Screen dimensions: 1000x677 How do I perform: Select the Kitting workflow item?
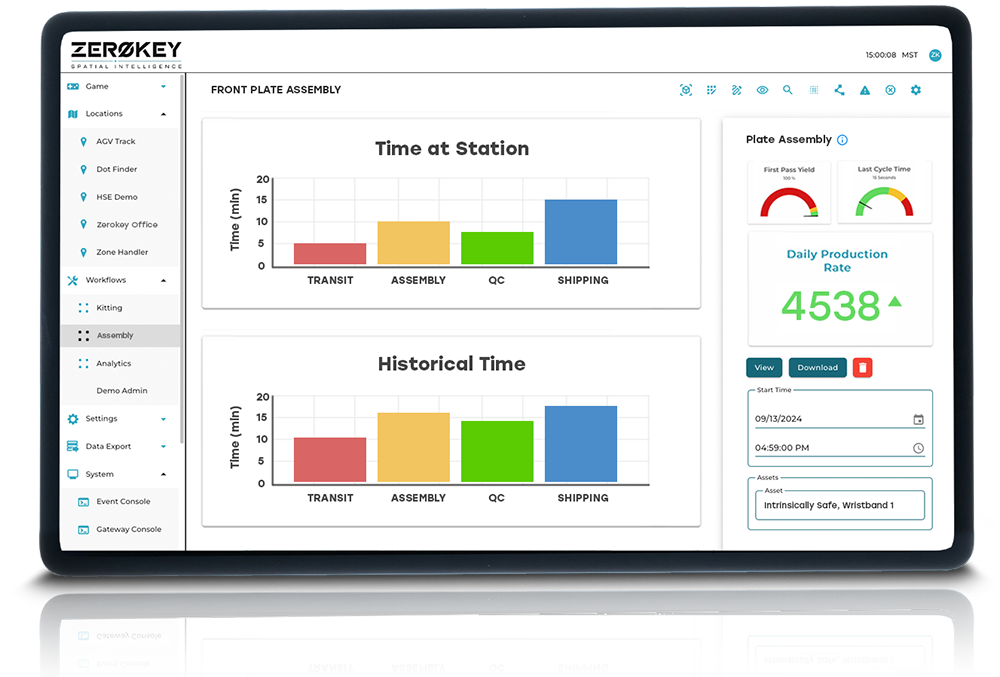pos(109,308)
